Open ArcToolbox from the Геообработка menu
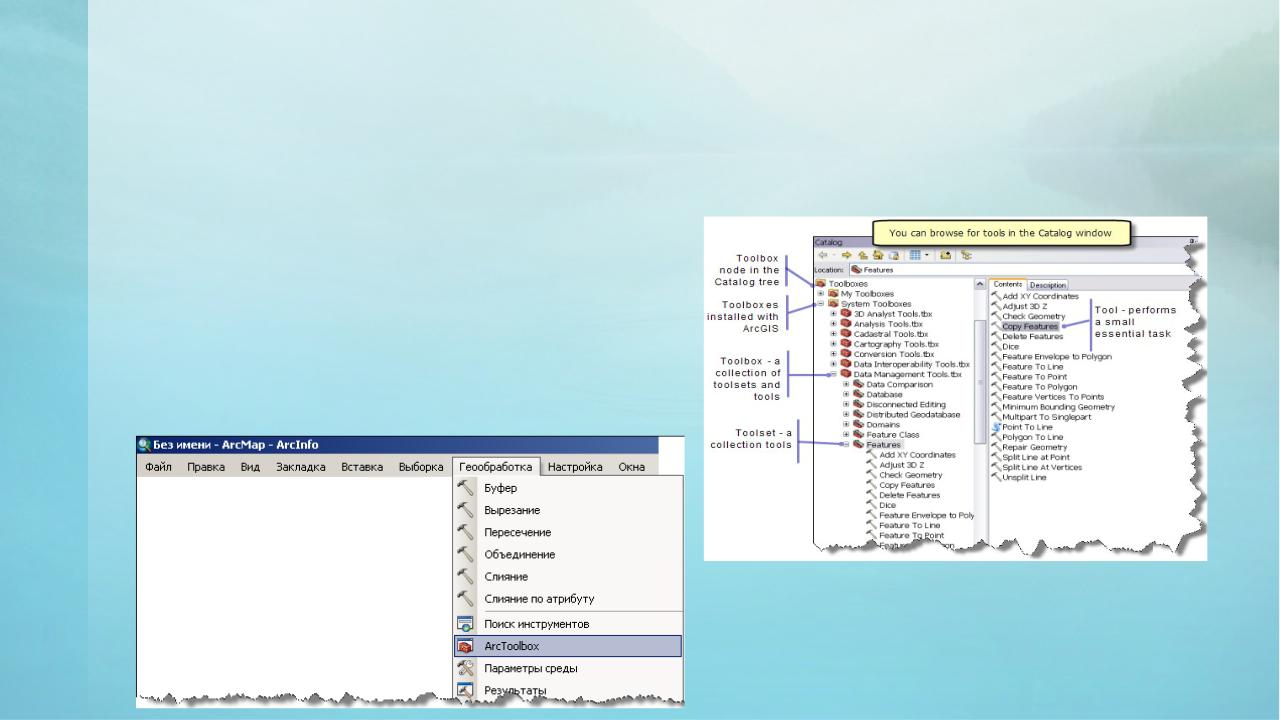 568,646
